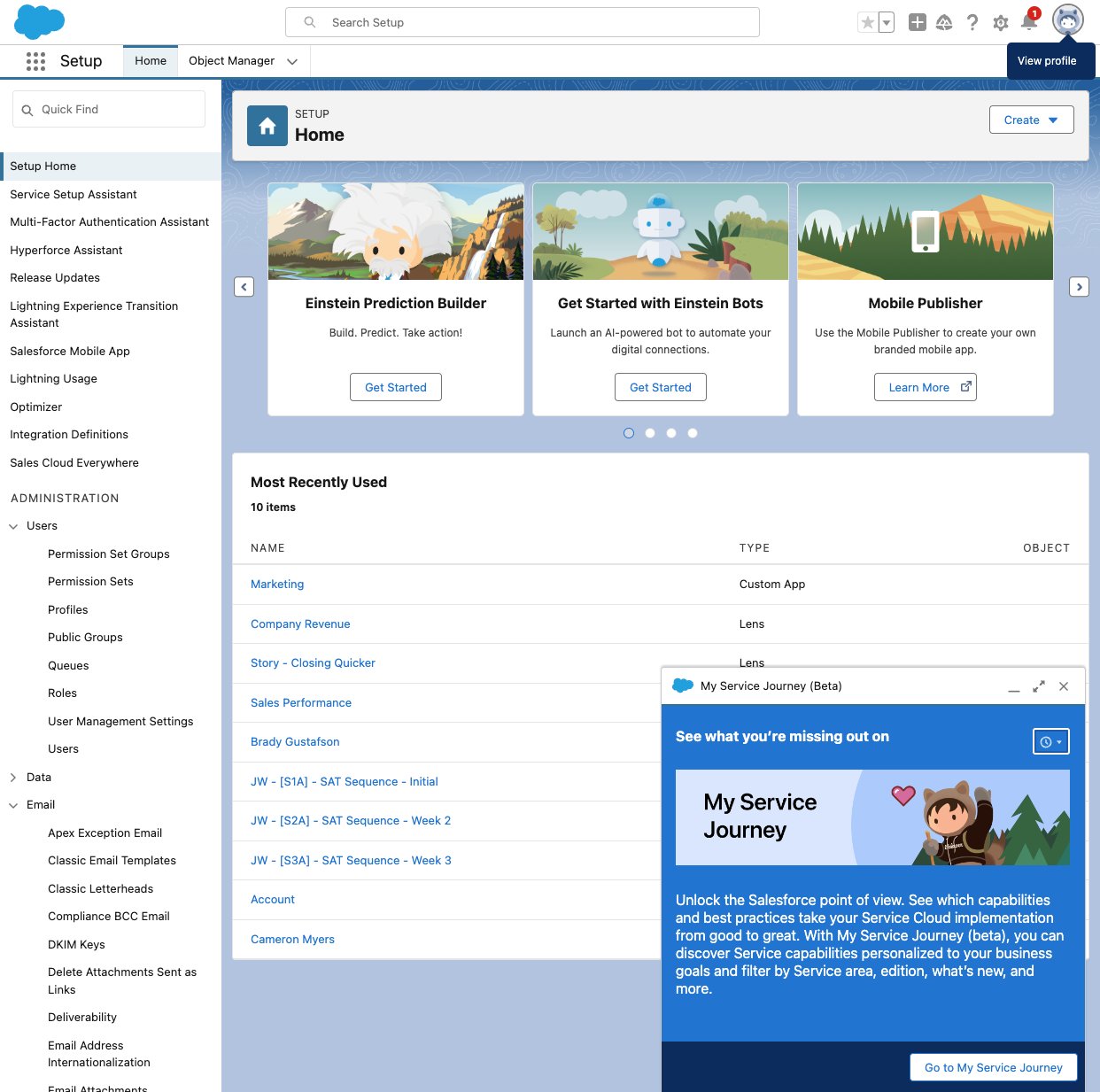
Task: Open Profiles in the Users section
Action: pyautogui.click(x=68, y=610)
